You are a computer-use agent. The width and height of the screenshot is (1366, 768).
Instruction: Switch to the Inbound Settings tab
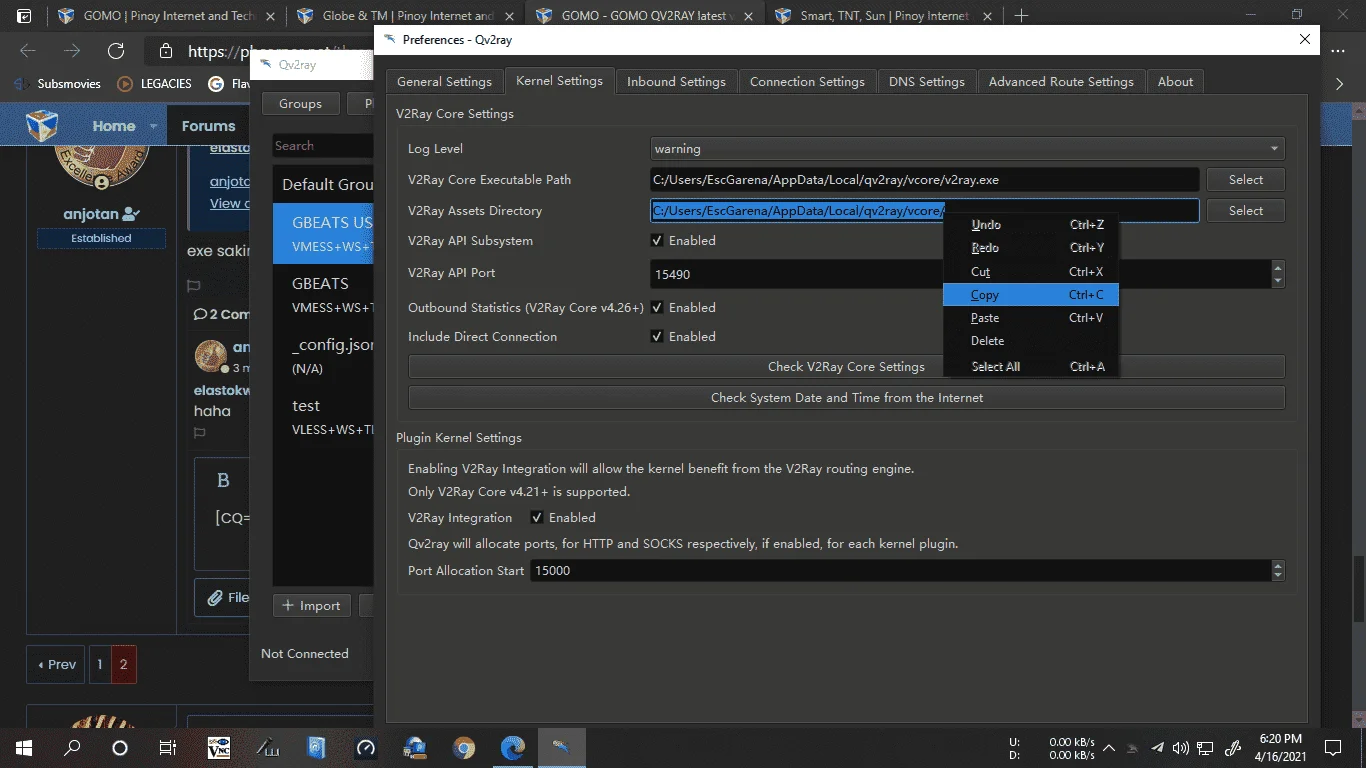pos(676,82)
